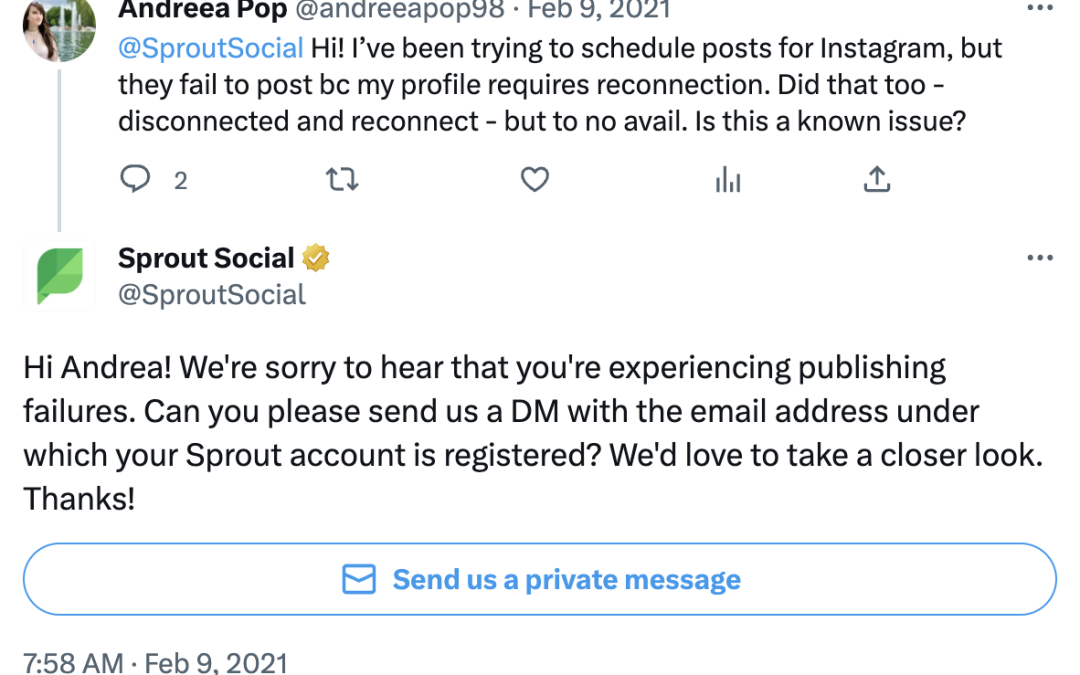The width and height of the screenshot is (1080, 675).
Task: Click the blue @SproutSocial mention link
Action: (211, 48)
